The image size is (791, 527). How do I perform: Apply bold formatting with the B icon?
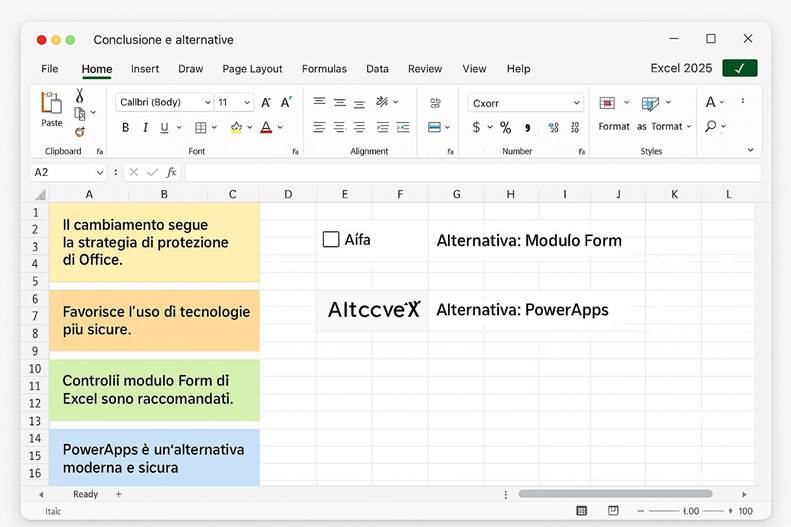125,127
